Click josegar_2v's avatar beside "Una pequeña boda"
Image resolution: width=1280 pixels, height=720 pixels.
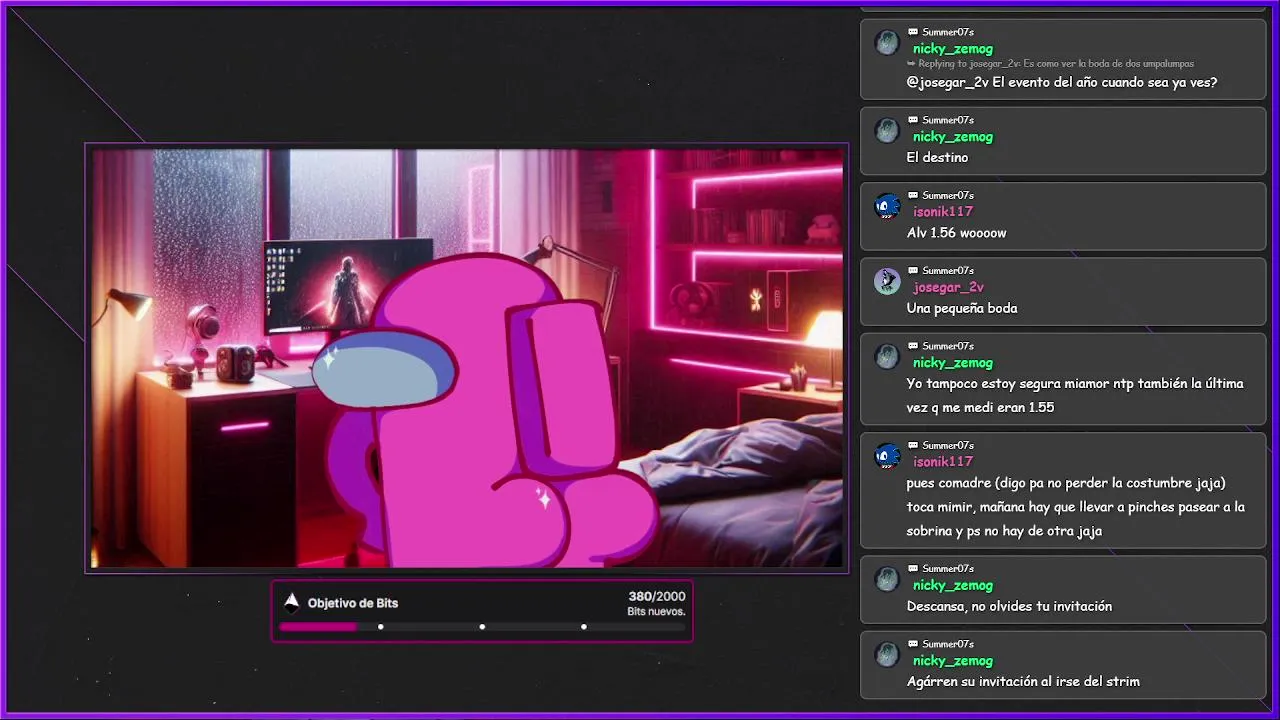click(887, 281)
